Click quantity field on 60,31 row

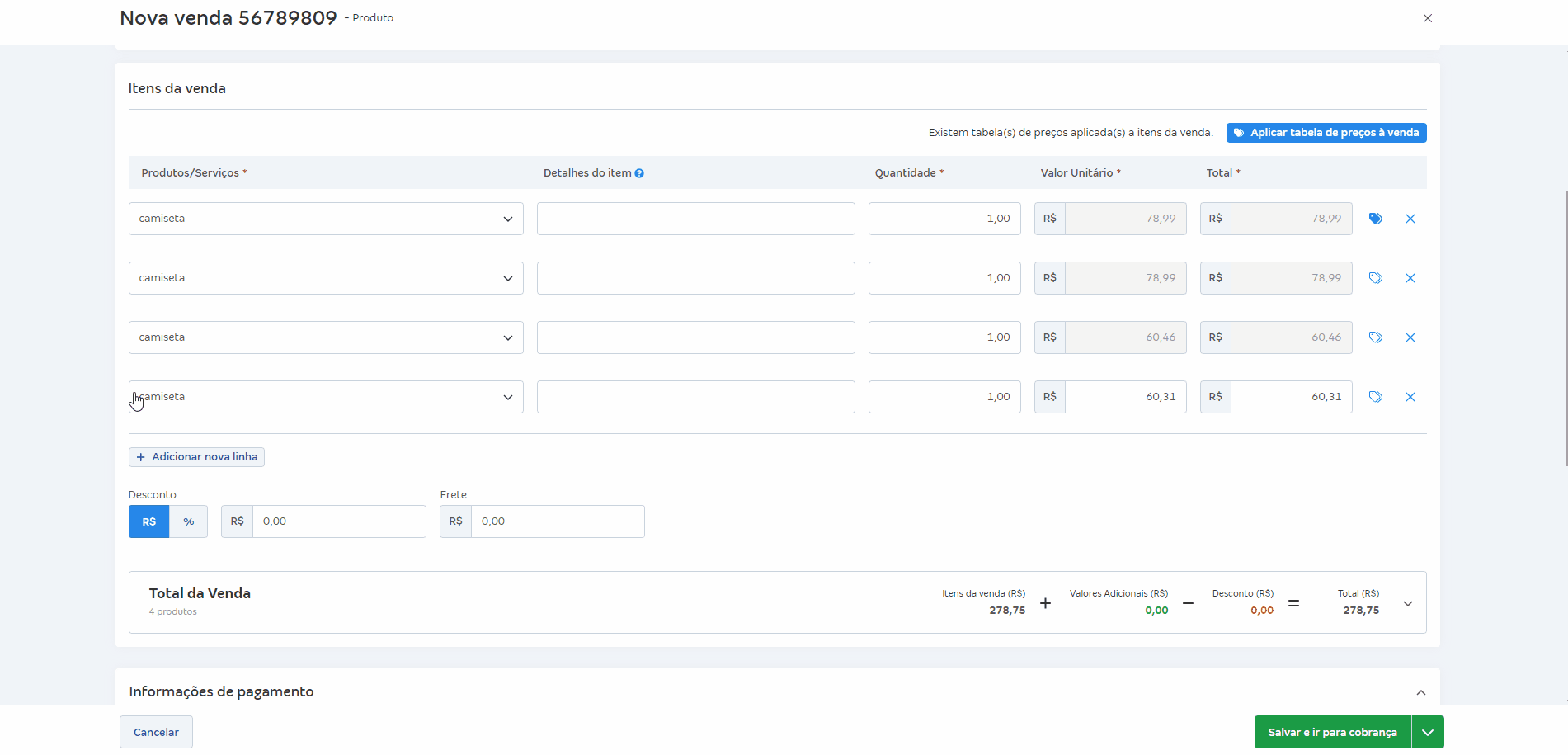pyautogui.click(x=944, y=397)
